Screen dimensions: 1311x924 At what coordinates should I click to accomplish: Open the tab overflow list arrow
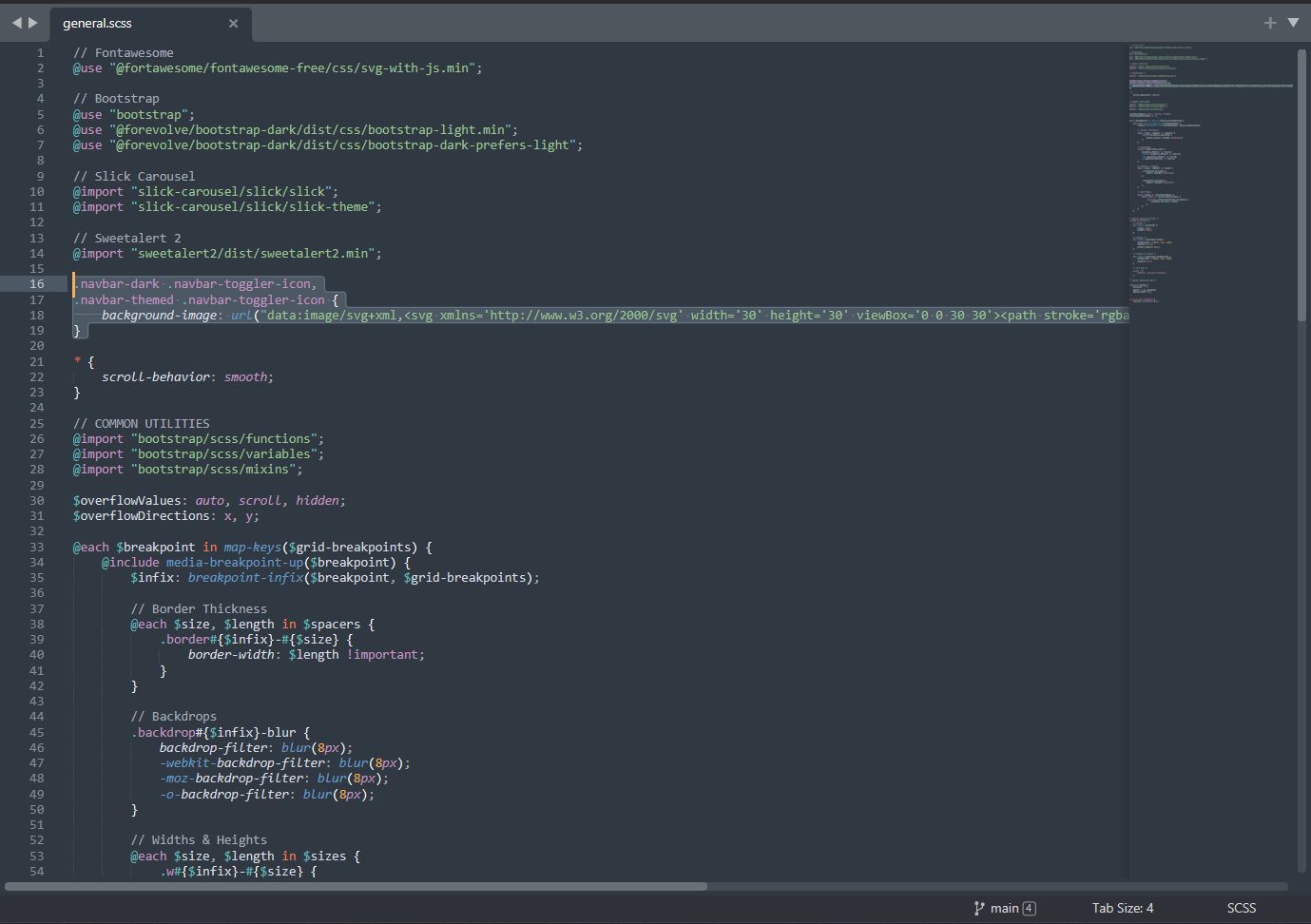[x=1295, y=22]
